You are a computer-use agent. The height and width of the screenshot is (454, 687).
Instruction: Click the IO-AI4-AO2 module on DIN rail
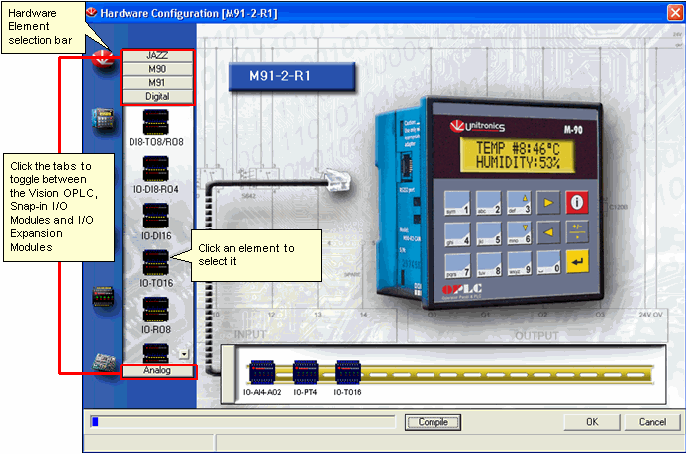click(x=262, y=372)
